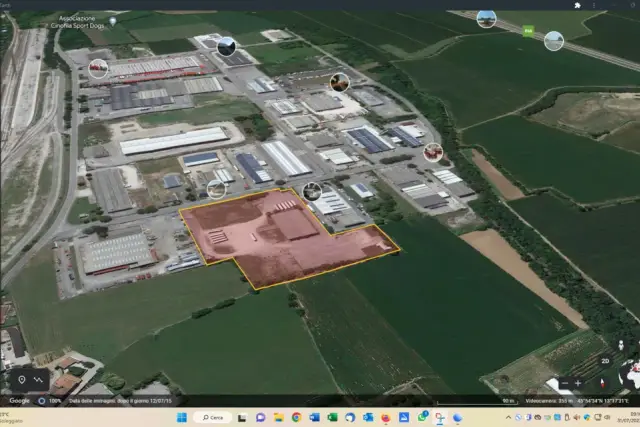Toggle the 2D view button
The width and height of the screenshot is (640, 427).
(x=605, y=361)
